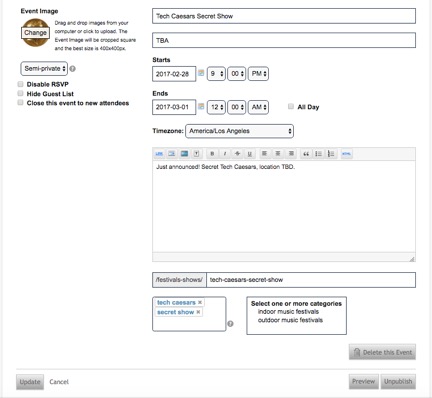
Task: Click the location field containing TBA
Action: [x=284, y=40]
